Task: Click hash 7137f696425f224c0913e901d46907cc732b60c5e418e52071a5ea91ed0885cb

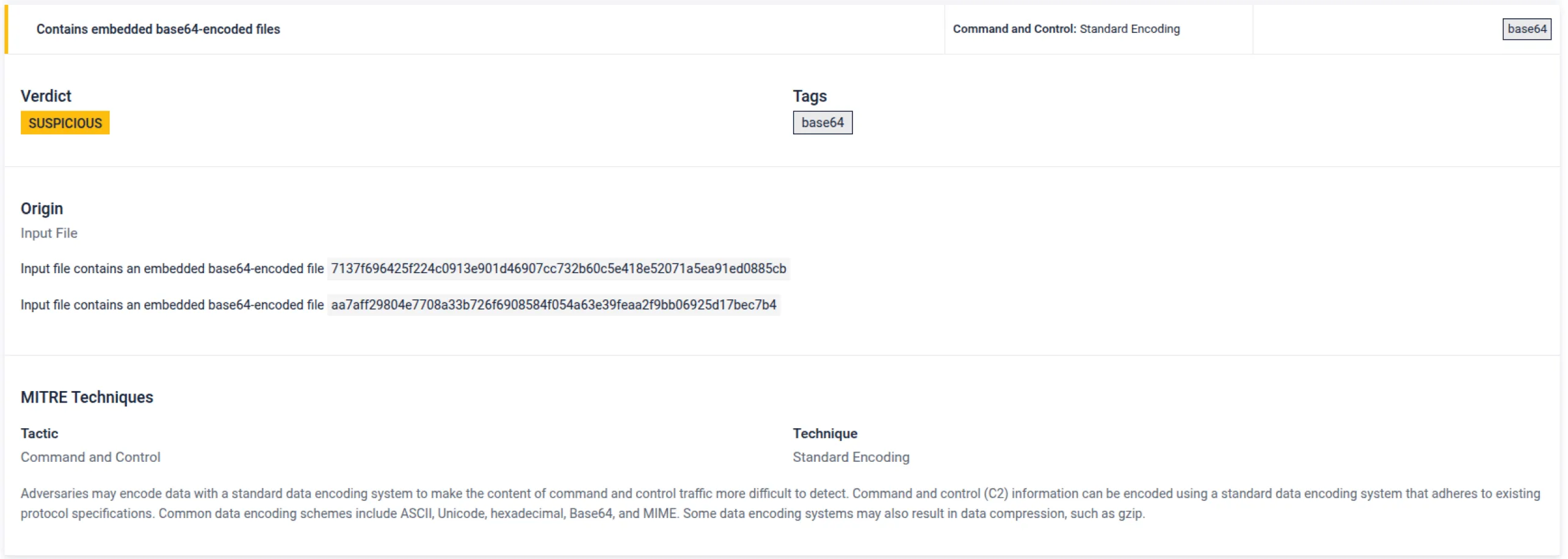Action: pyautogui.click(x=558, y=268)
